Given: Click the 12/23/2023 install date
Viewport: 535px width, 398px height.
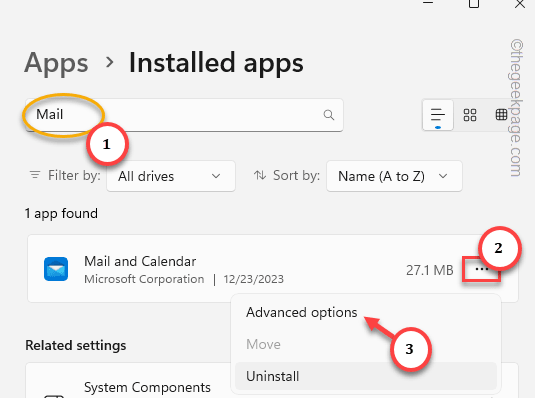Looking at the screenshot, I should click(254, 279).
